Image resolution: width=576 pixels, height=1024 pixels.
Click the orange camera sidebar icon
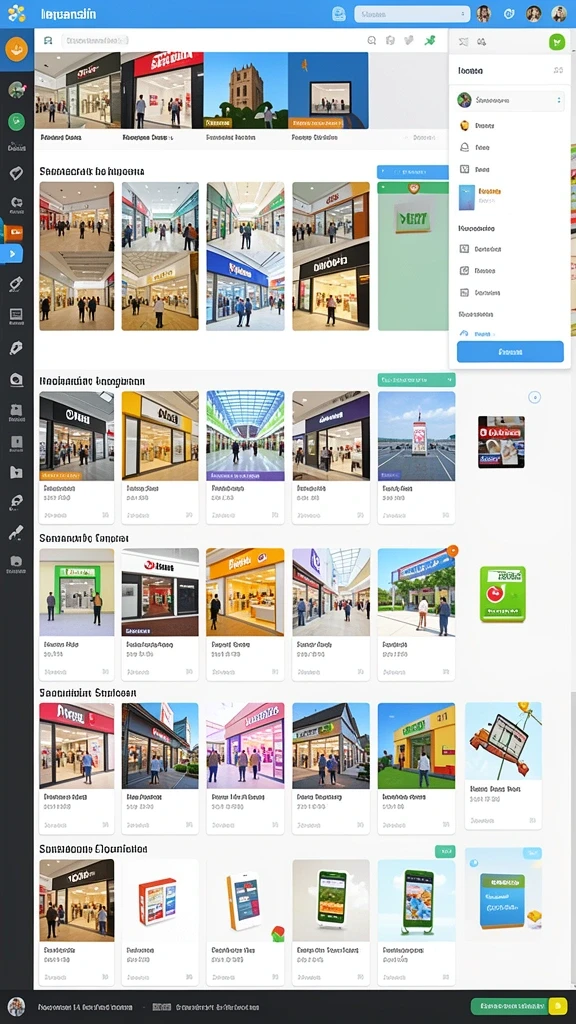[x=14, y=232]
